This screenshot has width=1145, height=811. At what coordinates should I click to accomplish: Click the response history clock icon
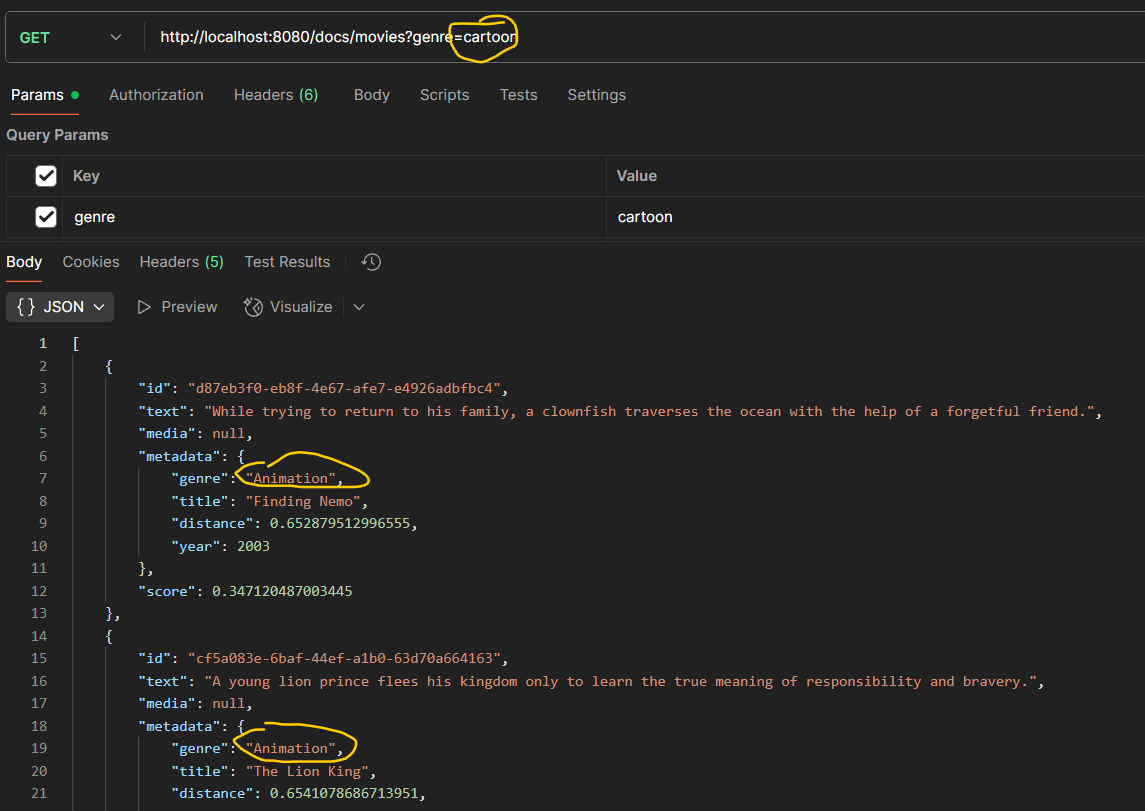coord(371,262)
